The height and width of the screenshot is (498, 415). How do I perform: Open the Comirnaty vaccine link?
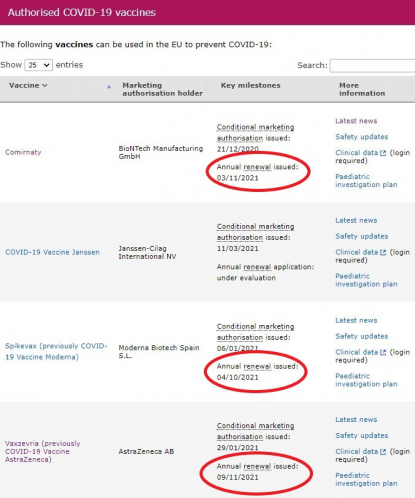(23, 152)
